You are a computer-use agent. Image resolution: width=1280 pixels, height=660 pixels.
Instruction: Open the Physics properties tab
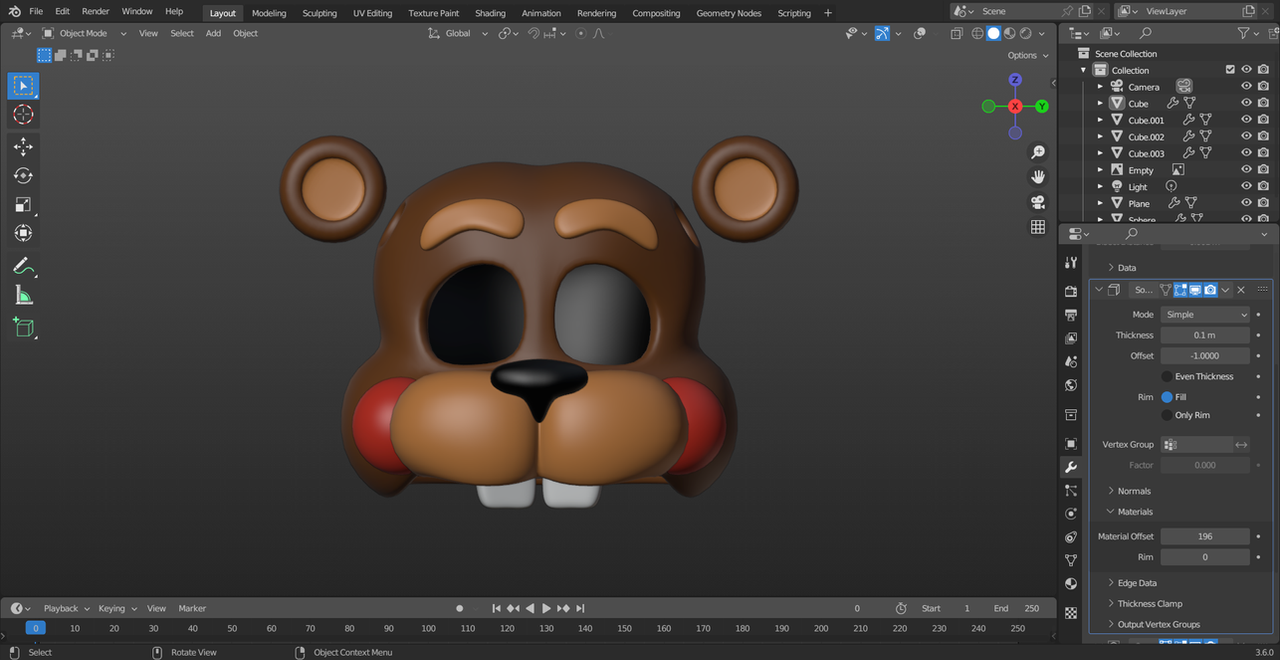tap(1071, 513)
